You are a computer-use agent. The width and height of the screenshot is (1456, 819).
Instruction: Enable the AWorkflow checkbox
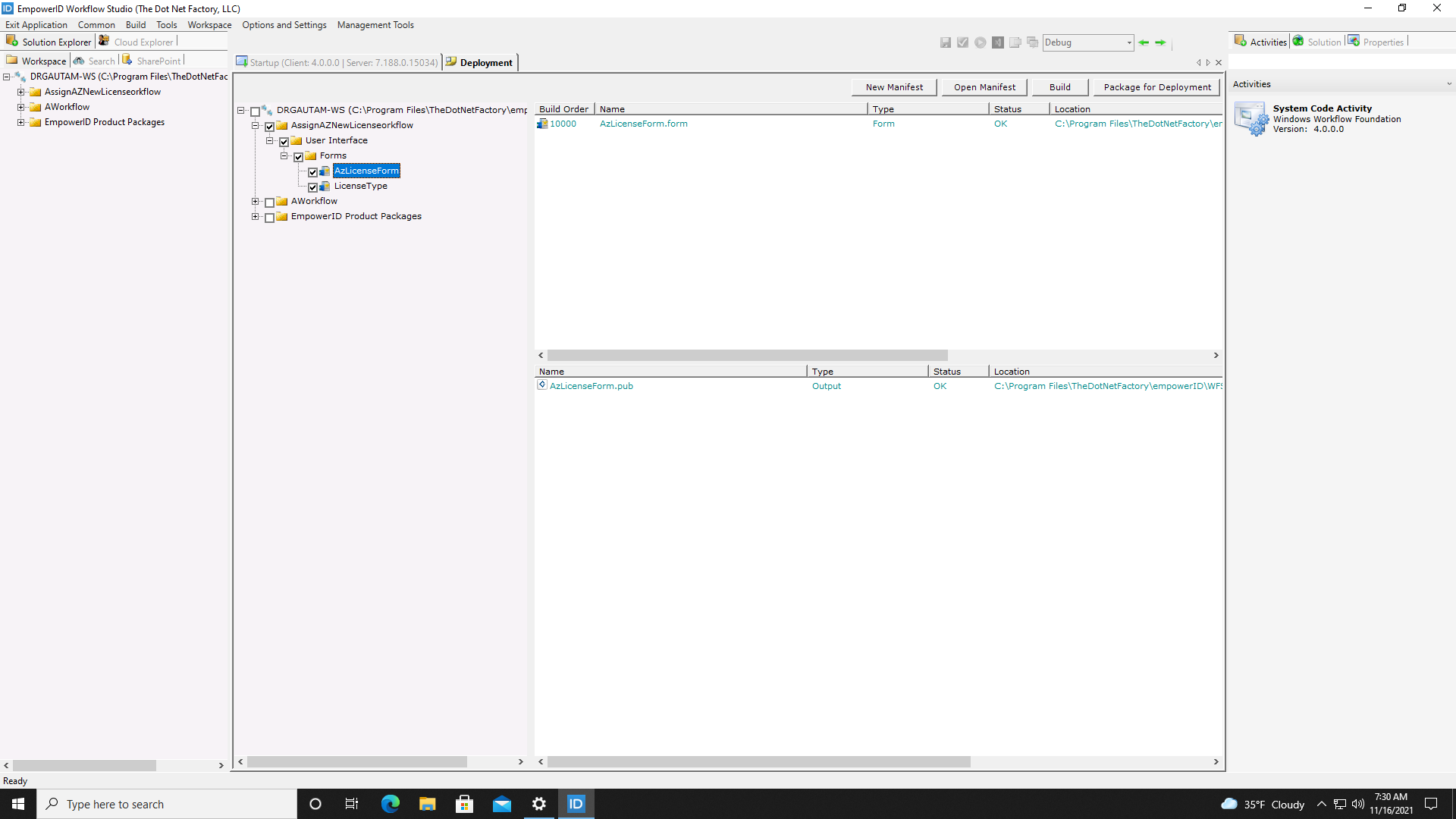[269, 202]
